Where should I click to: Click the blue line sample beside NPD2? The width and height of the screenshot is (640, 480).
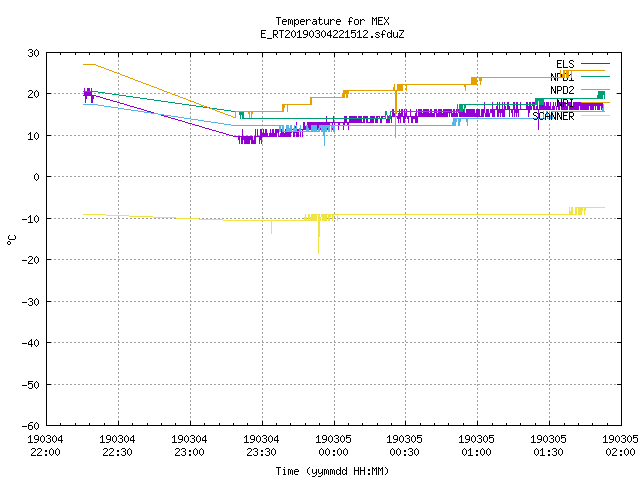click(595, 89)
